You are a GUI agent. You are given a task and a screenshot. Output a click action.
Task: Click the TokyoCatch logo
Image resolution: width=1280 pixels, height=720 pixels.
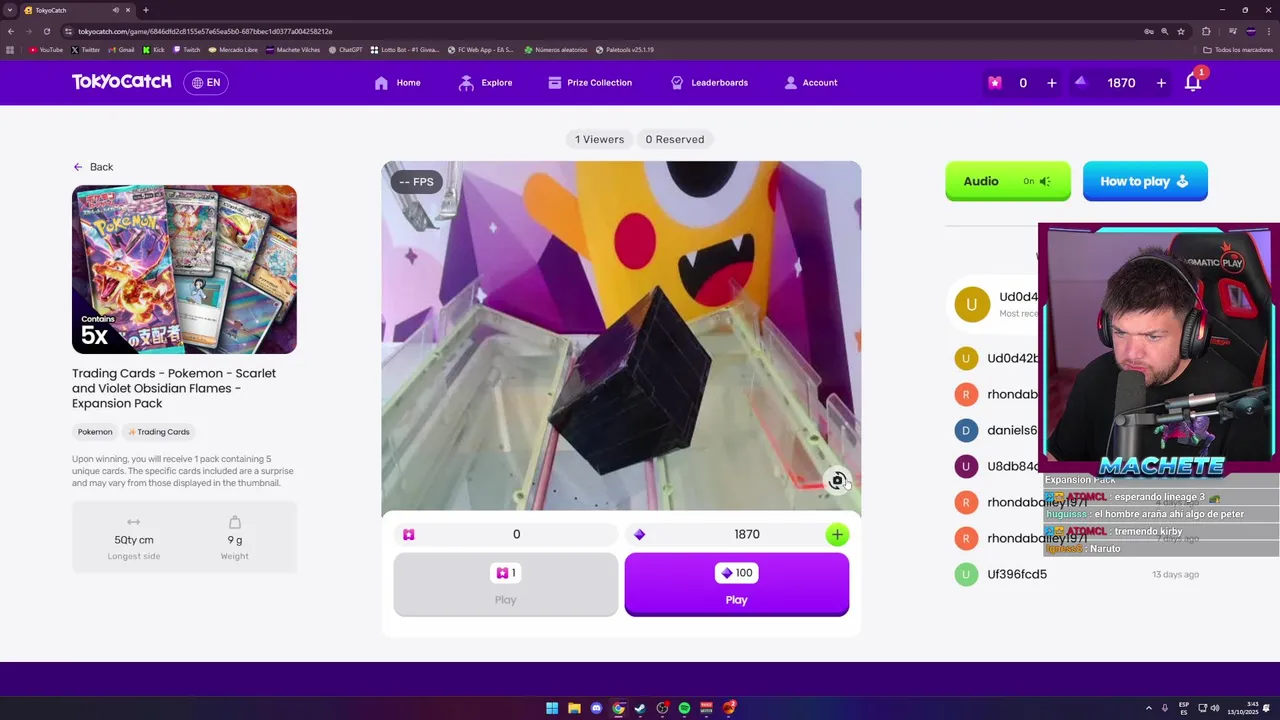pyautogui.click(x=121, y=82)
